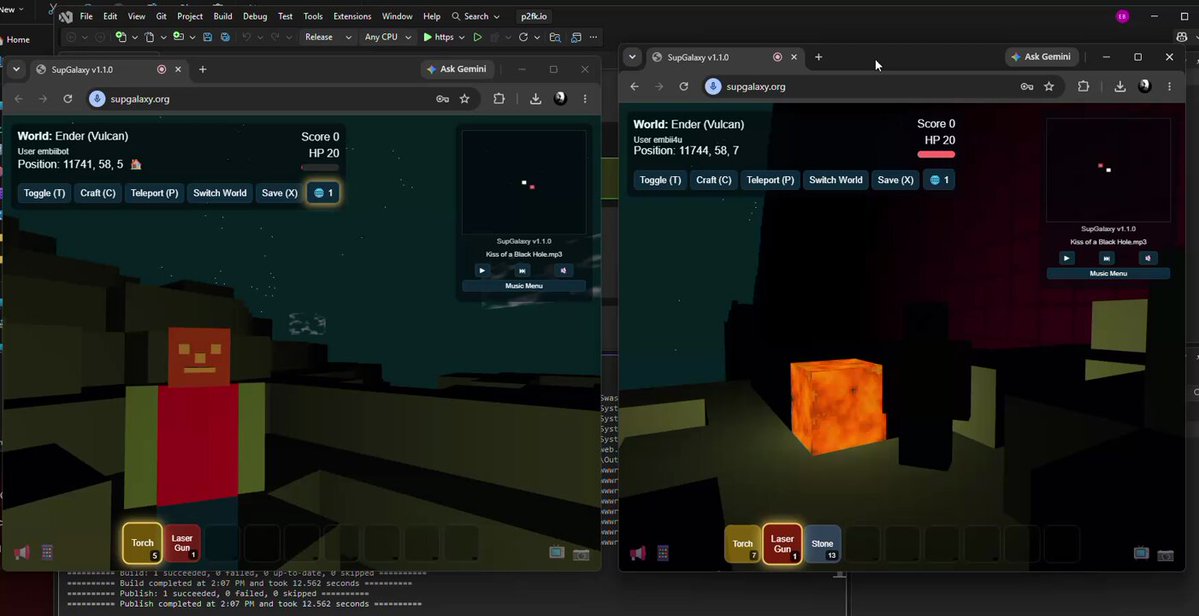The image size is (1199, 616).
Task: Click the Toggle (T) button in the left game
Action: pos(44,193)
